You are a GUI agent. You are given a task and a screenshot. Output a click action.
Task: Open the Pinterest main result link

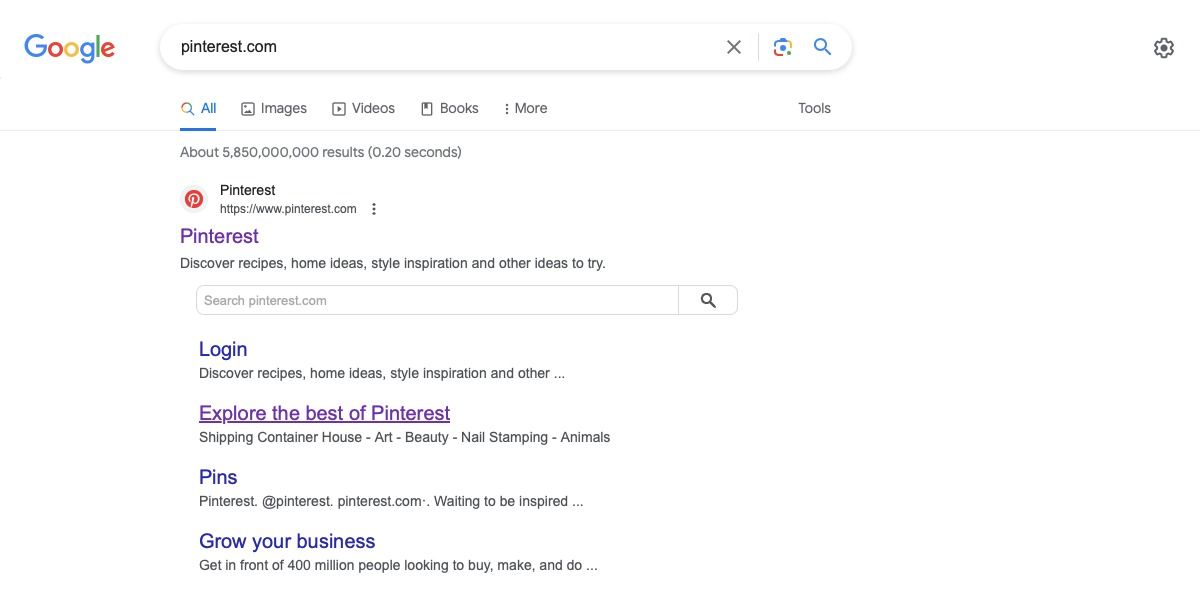point(219,236)
